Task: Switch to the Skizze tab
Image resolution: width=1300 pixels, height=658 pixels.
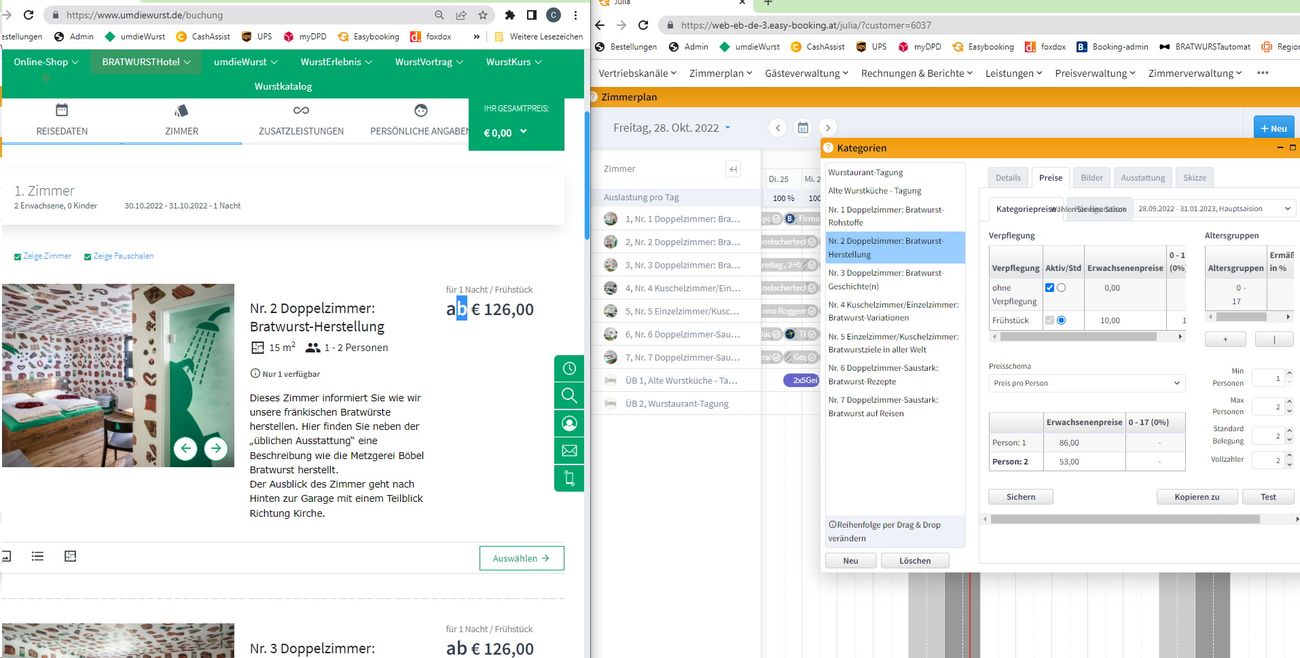Action: pyautogui.click(x=1195, y=178)
